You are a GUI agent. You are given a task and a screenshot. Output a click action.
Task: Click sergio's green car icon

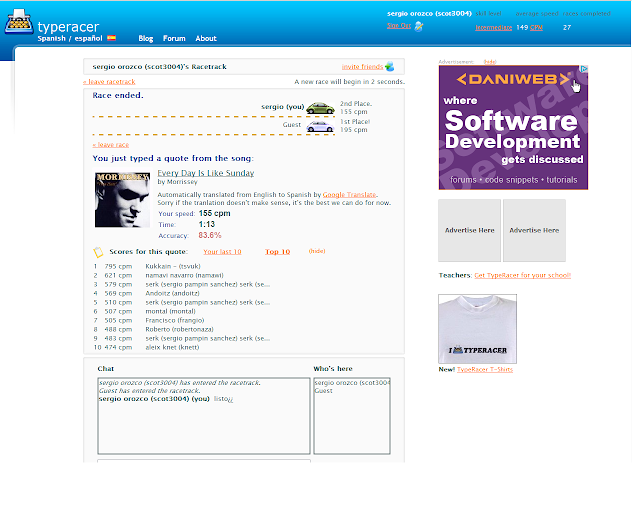click(320, 108)
